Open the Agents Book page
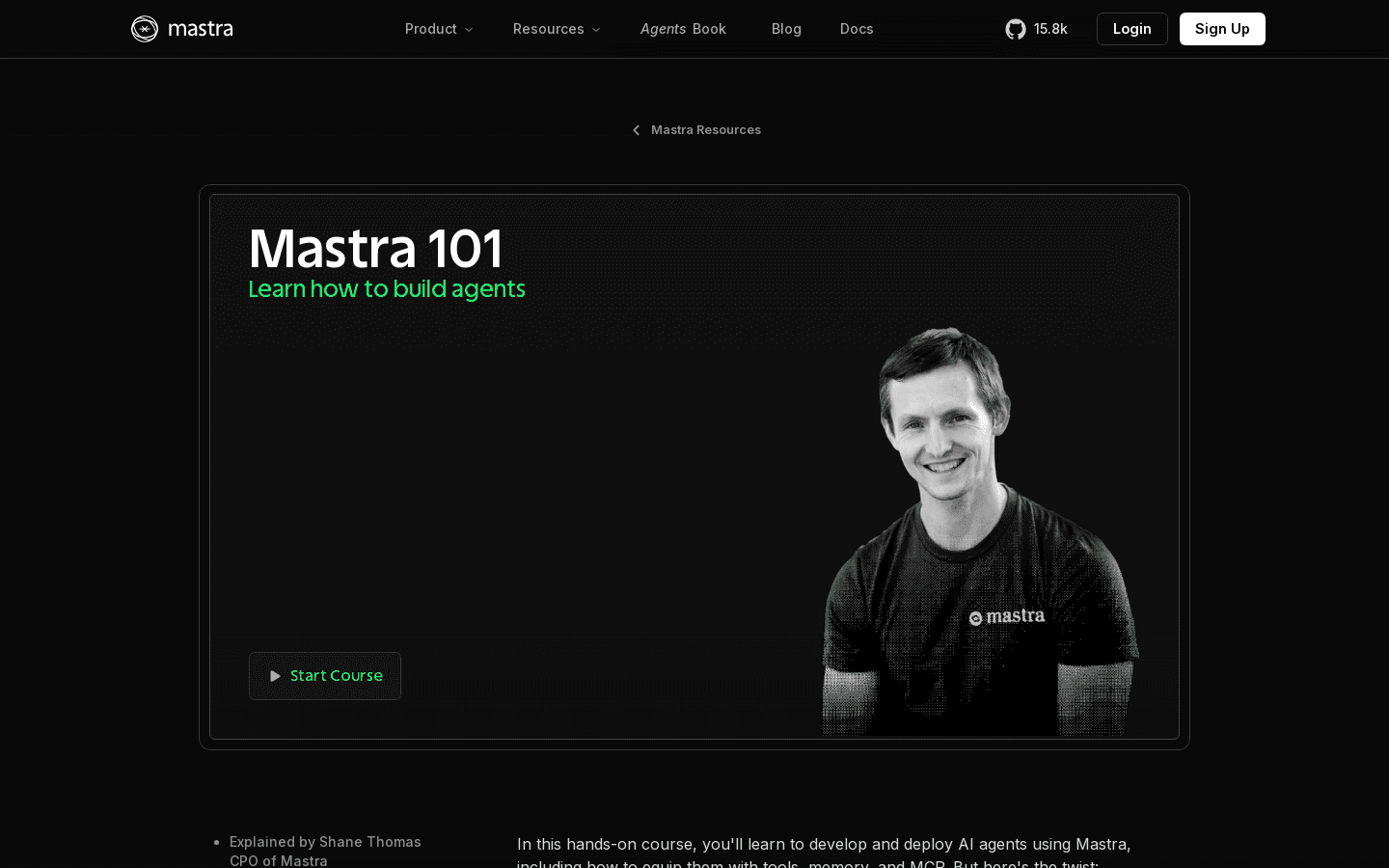The width and height of the screenshot is (1389, 868). click(683, 29)
